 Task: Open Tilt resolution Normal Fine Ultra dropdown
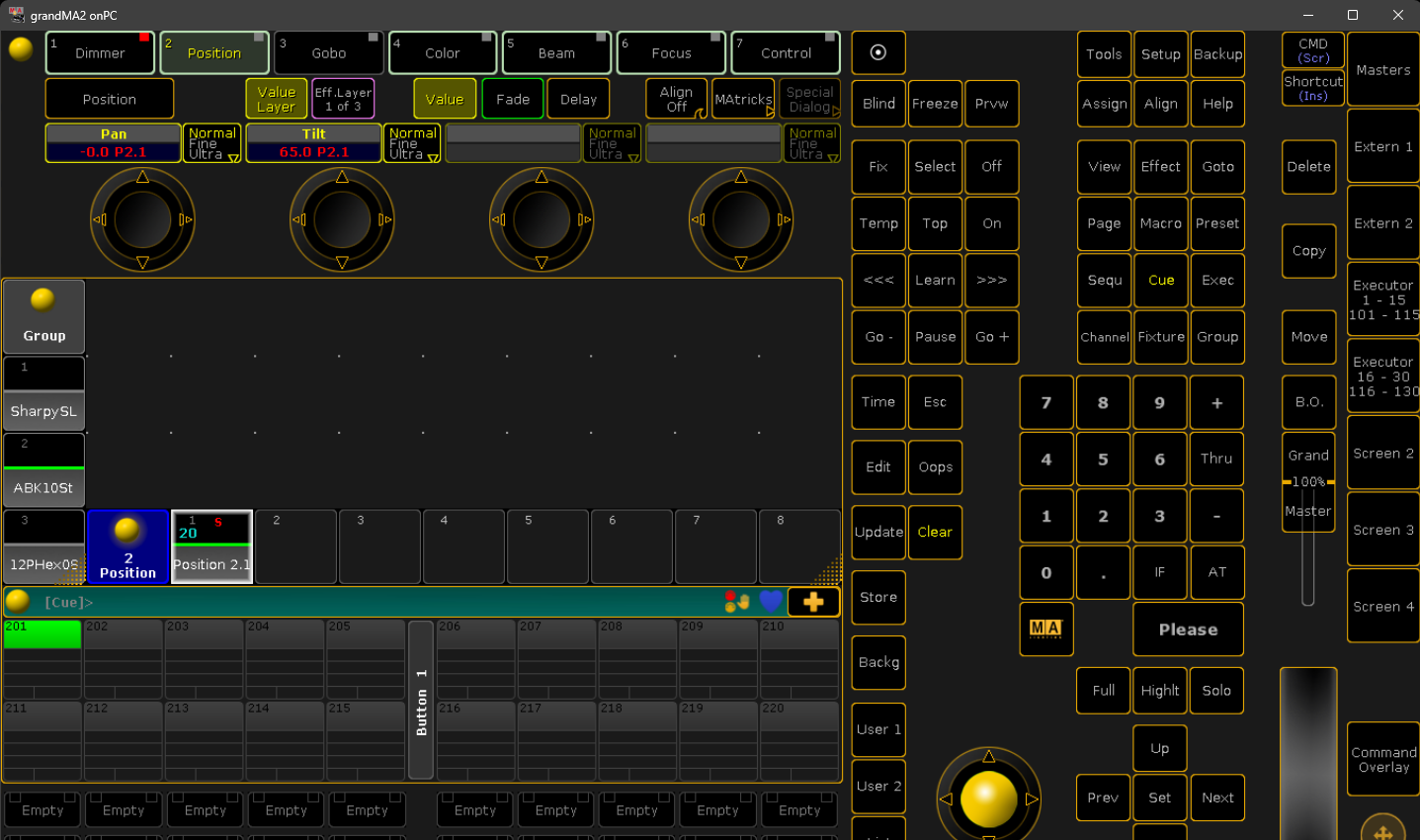click(412, 143)
